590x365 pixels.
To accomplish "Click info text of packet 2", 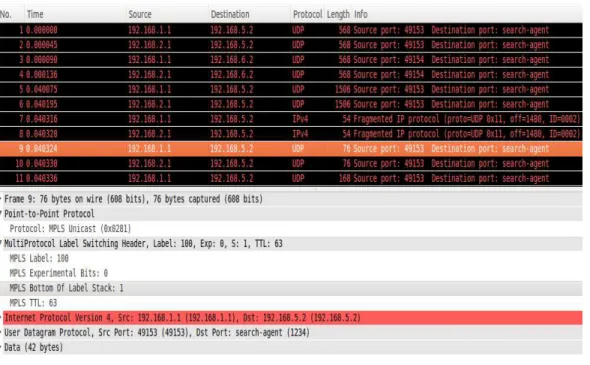I will coord(451,45).
